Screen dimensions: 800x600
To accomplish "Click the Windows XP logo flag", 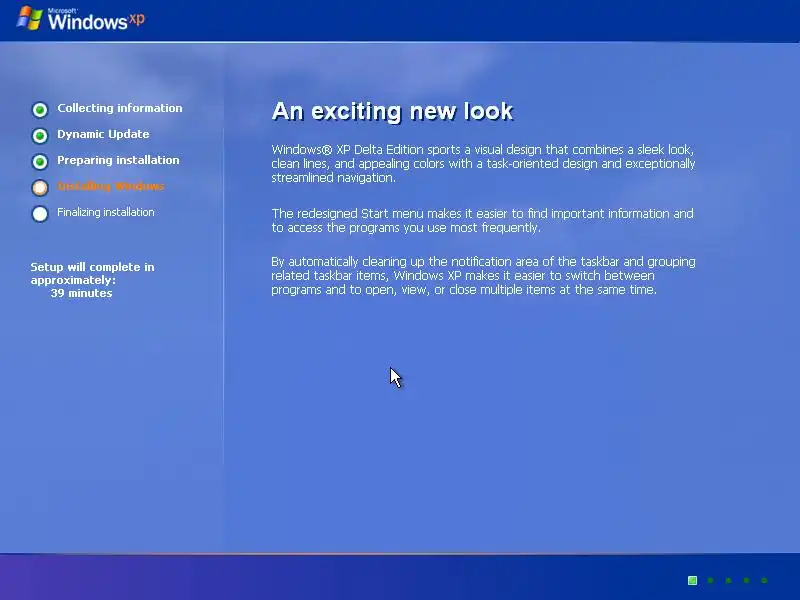I will click(30, 18).
